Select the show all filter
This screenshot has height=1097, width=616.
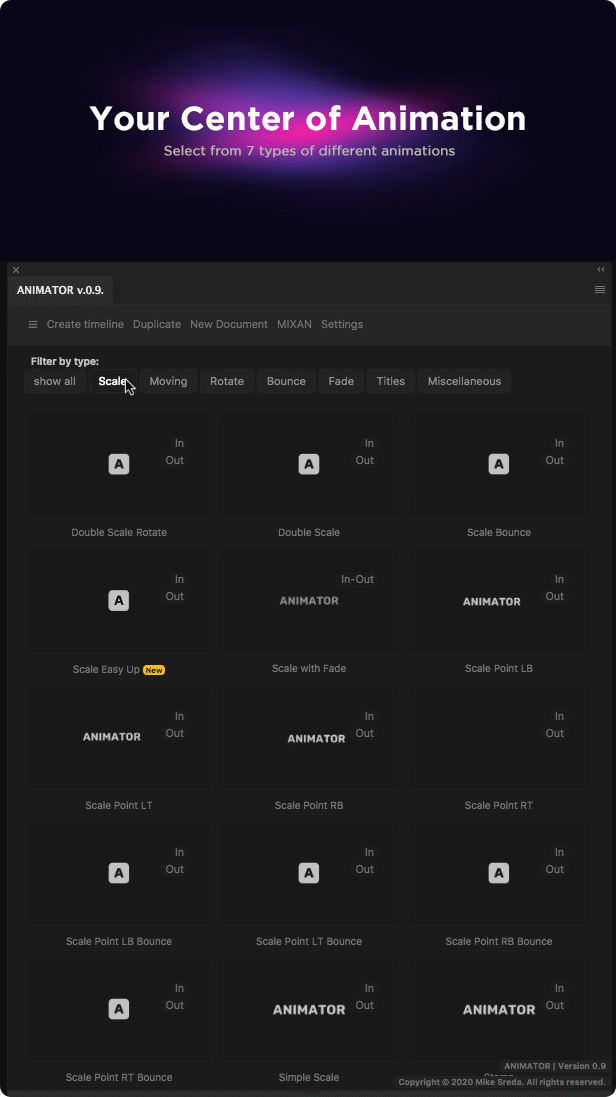click(x=55, y=381)
